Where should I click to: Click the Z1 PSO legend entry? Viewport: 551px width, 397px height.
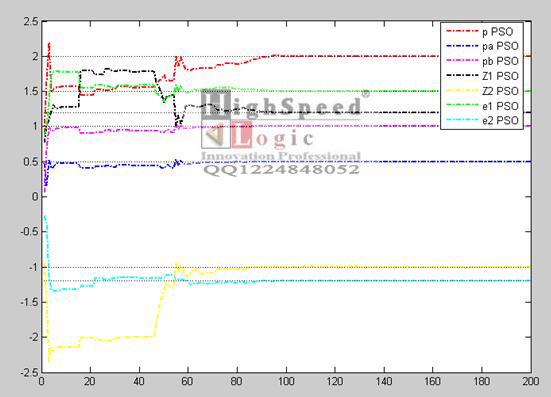pos(482,76)
